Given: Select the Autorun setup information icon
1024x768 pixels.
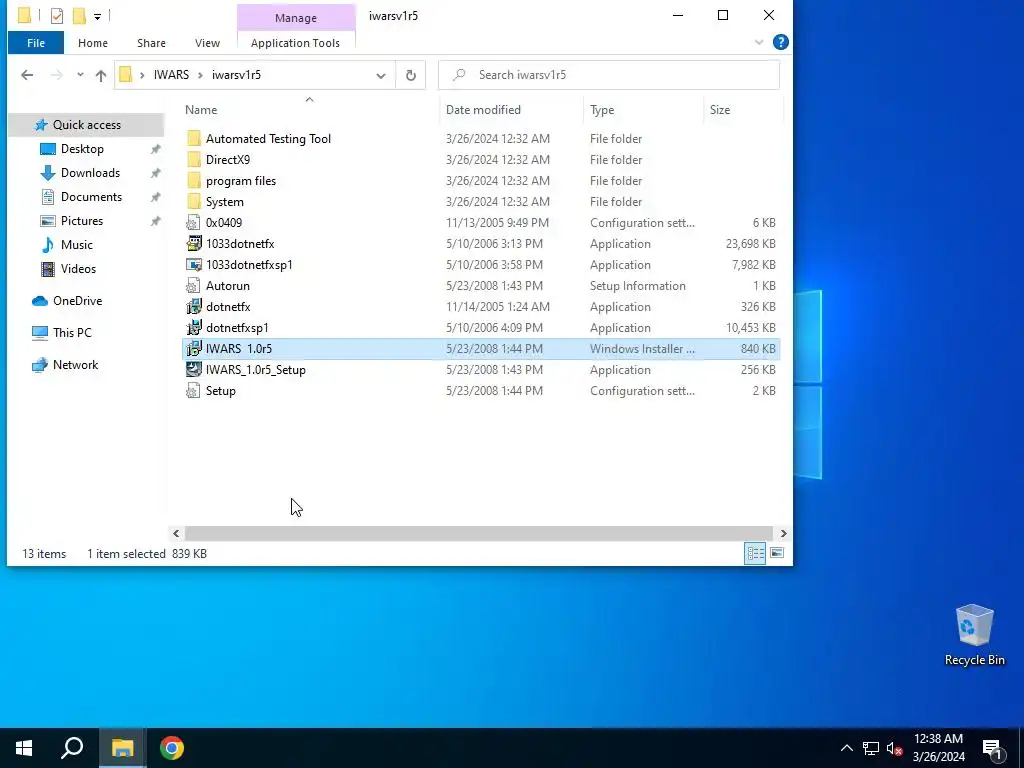Looking at the screenshot, I should pos(193,285).
